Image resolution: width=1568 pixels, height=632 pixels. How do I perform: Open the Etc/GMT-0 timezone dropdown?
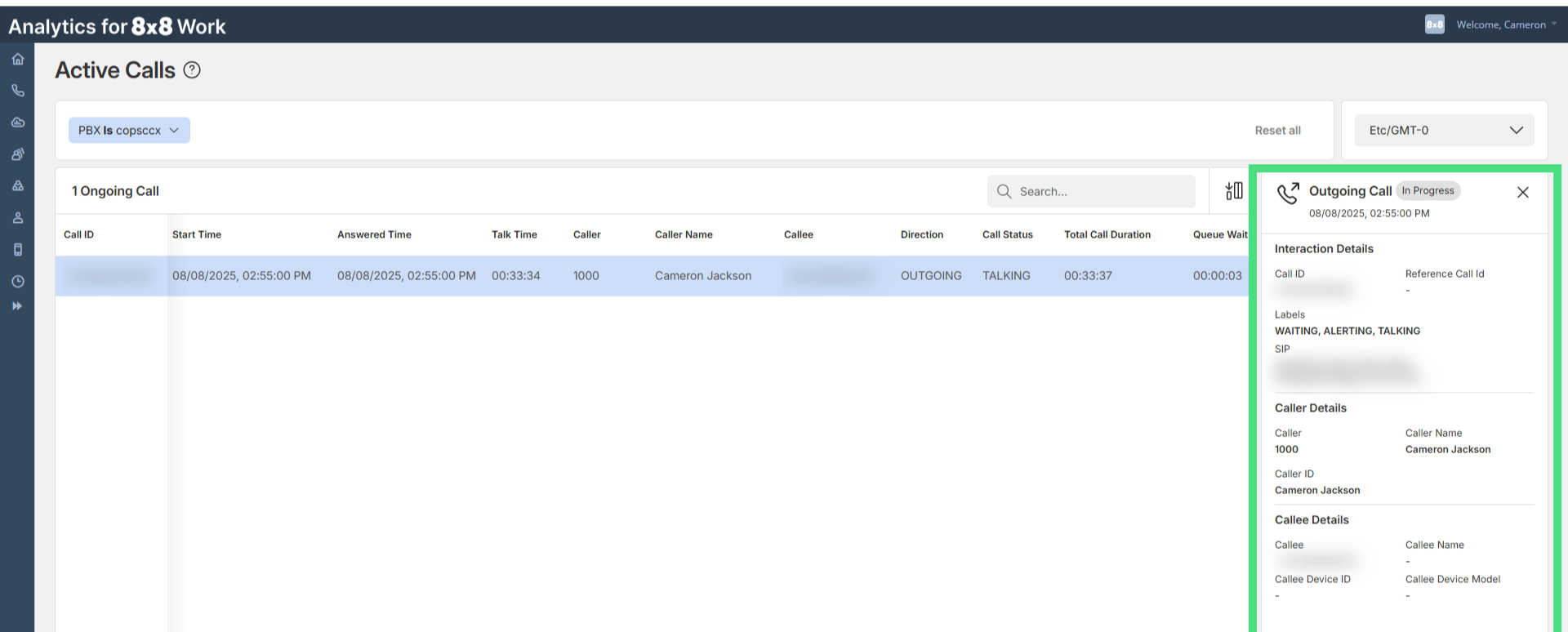coord(1444,131)
